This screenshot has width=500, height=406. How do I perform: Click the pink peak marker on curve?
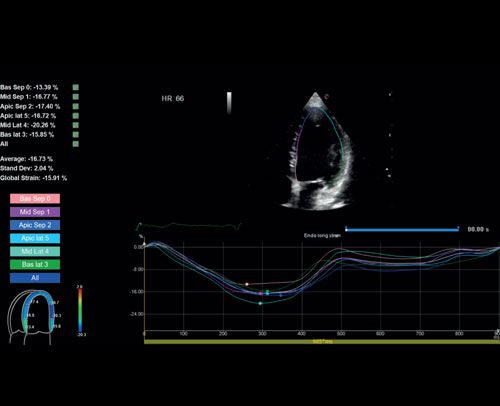click(x=247, y=284)
